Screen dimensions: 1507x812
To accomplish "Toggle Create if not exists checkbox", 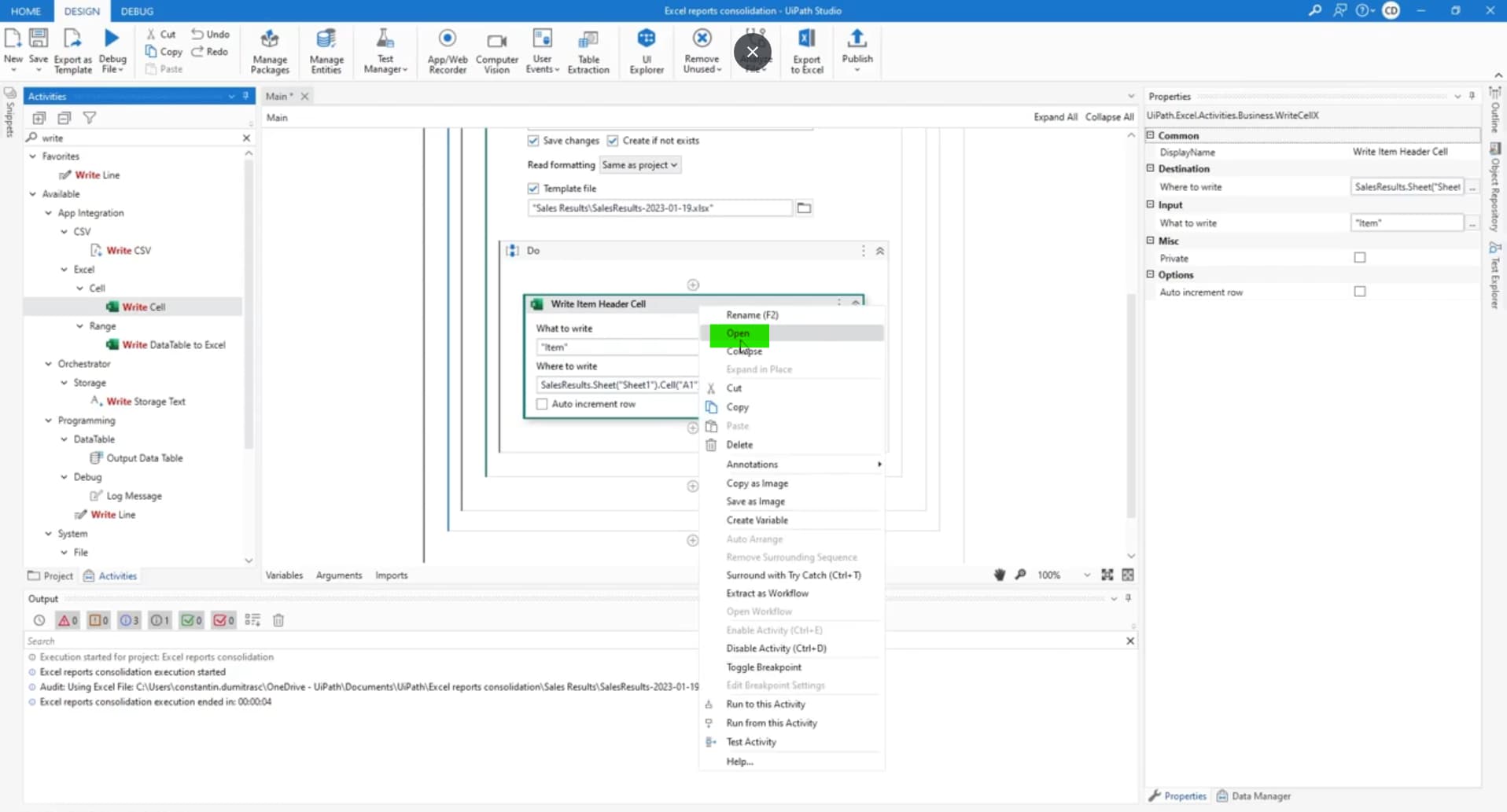I will [x=613, y=141].
